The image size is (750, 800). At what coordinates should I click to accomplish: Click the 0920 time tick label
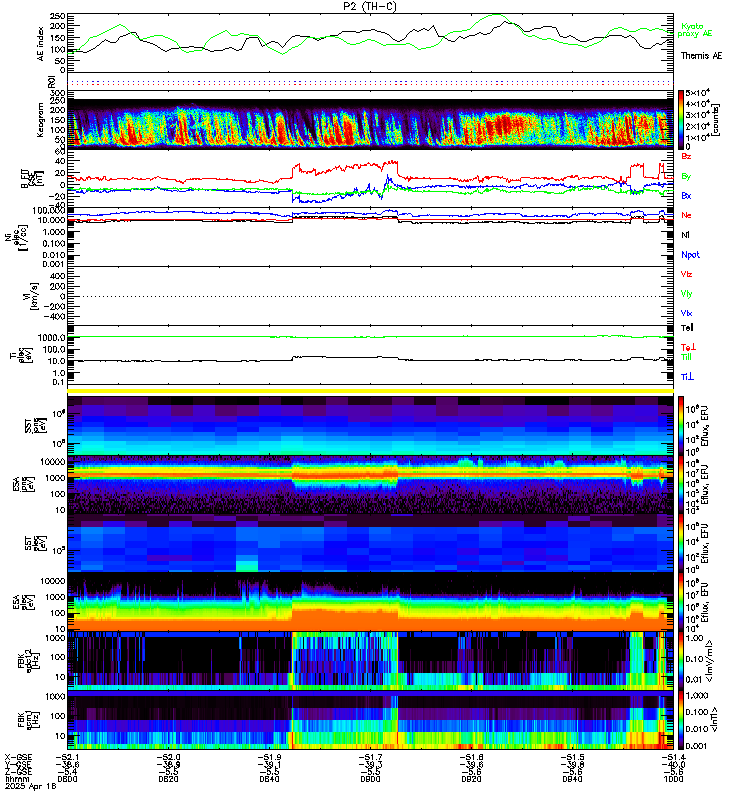[471, 779]
